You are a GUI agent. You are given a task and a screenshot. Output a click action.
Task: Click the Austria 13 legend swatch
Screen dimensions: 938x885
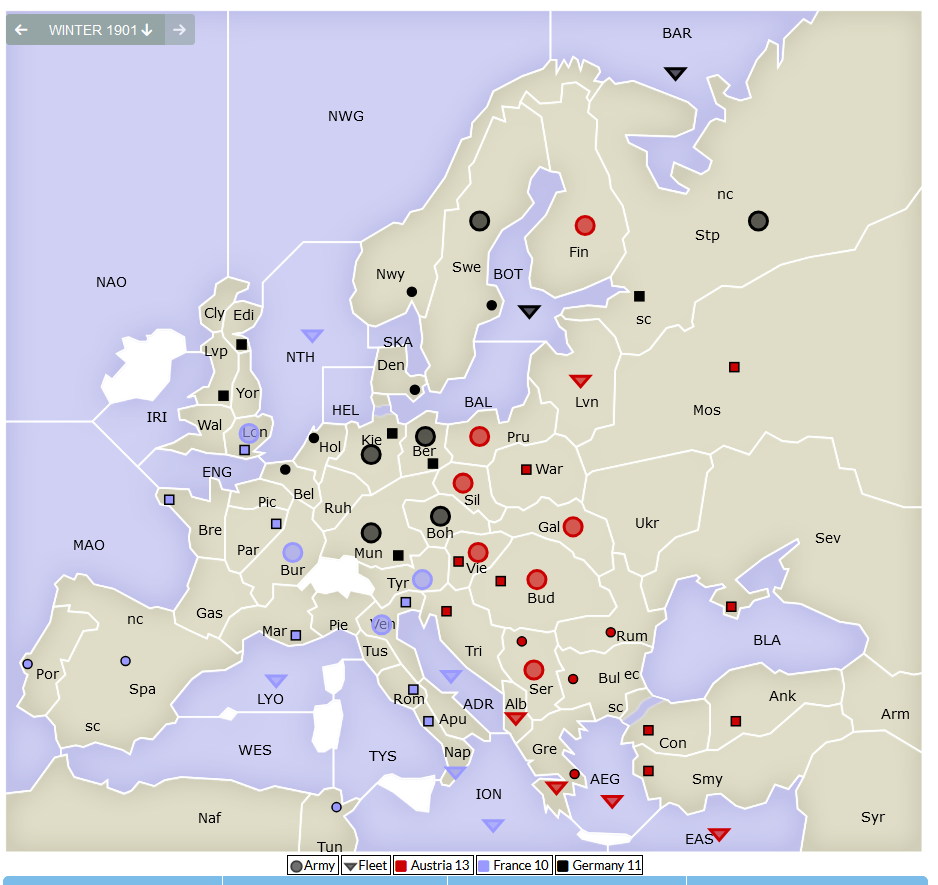[x=401, y=866]
